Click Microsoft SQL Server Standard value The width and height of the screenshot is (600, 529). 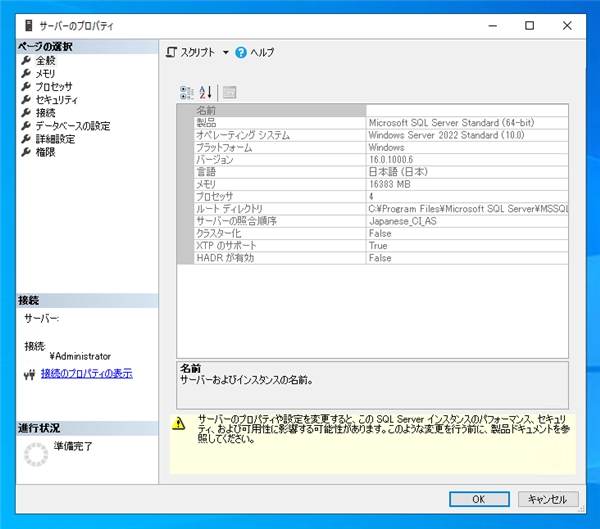point(452,123)
